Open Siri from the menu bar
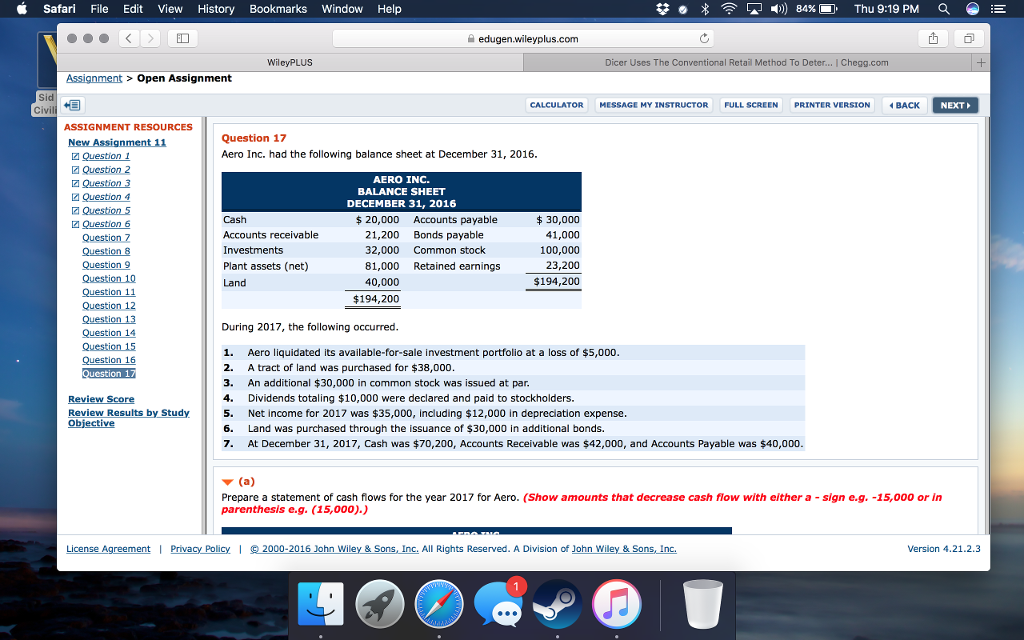The height and width of the screenshot is (640, 1024). 972,8
